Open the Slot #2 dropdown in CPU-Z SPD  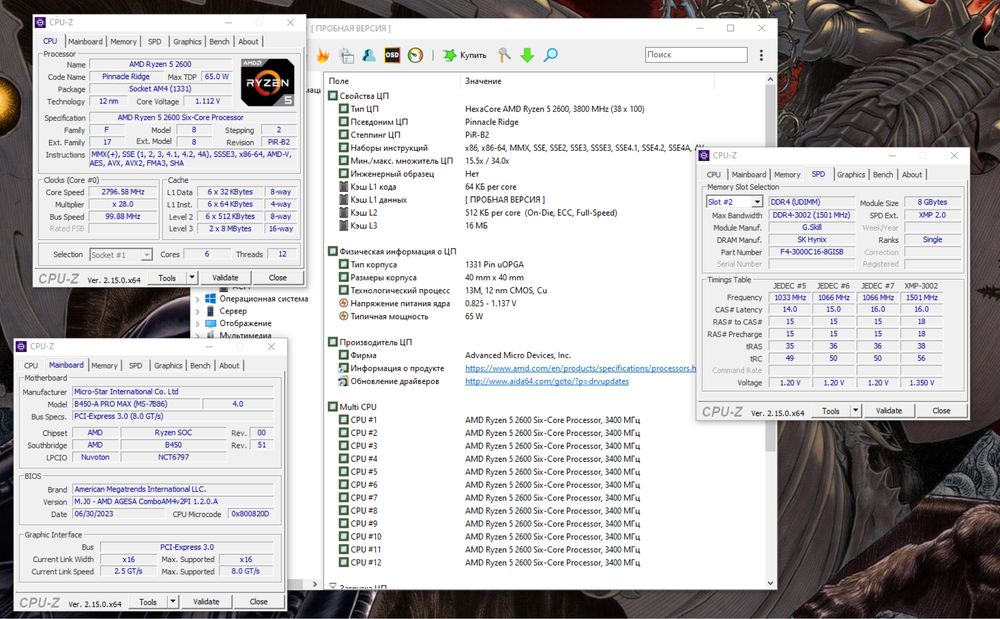(x=756, y=202)
